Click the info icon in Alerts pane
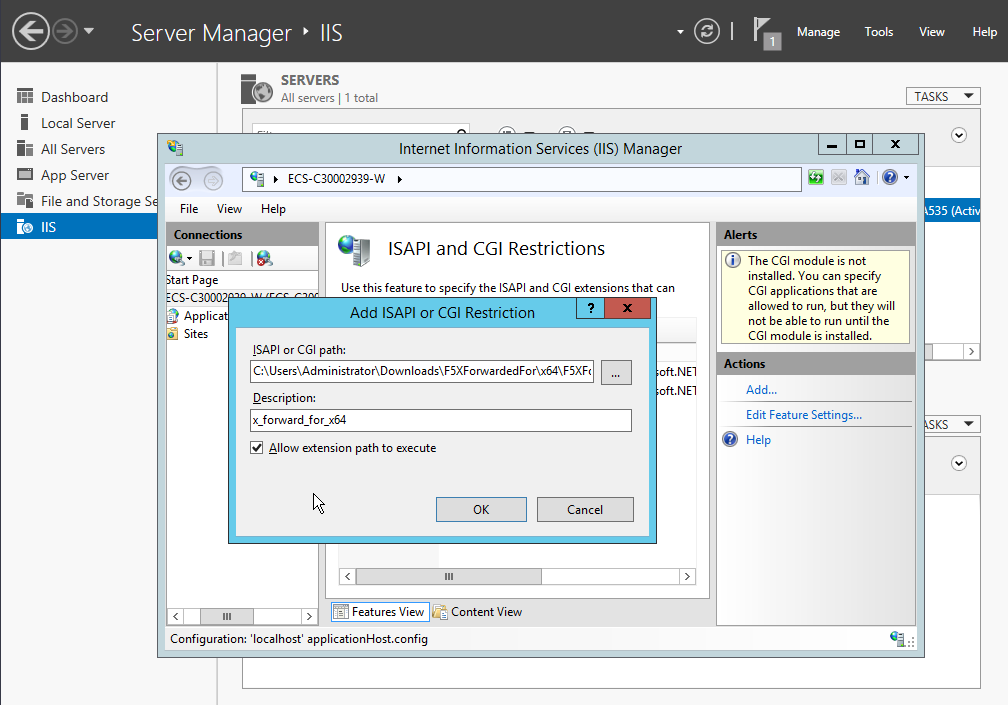Screen dimensions: 1008x705 [732, 260]
